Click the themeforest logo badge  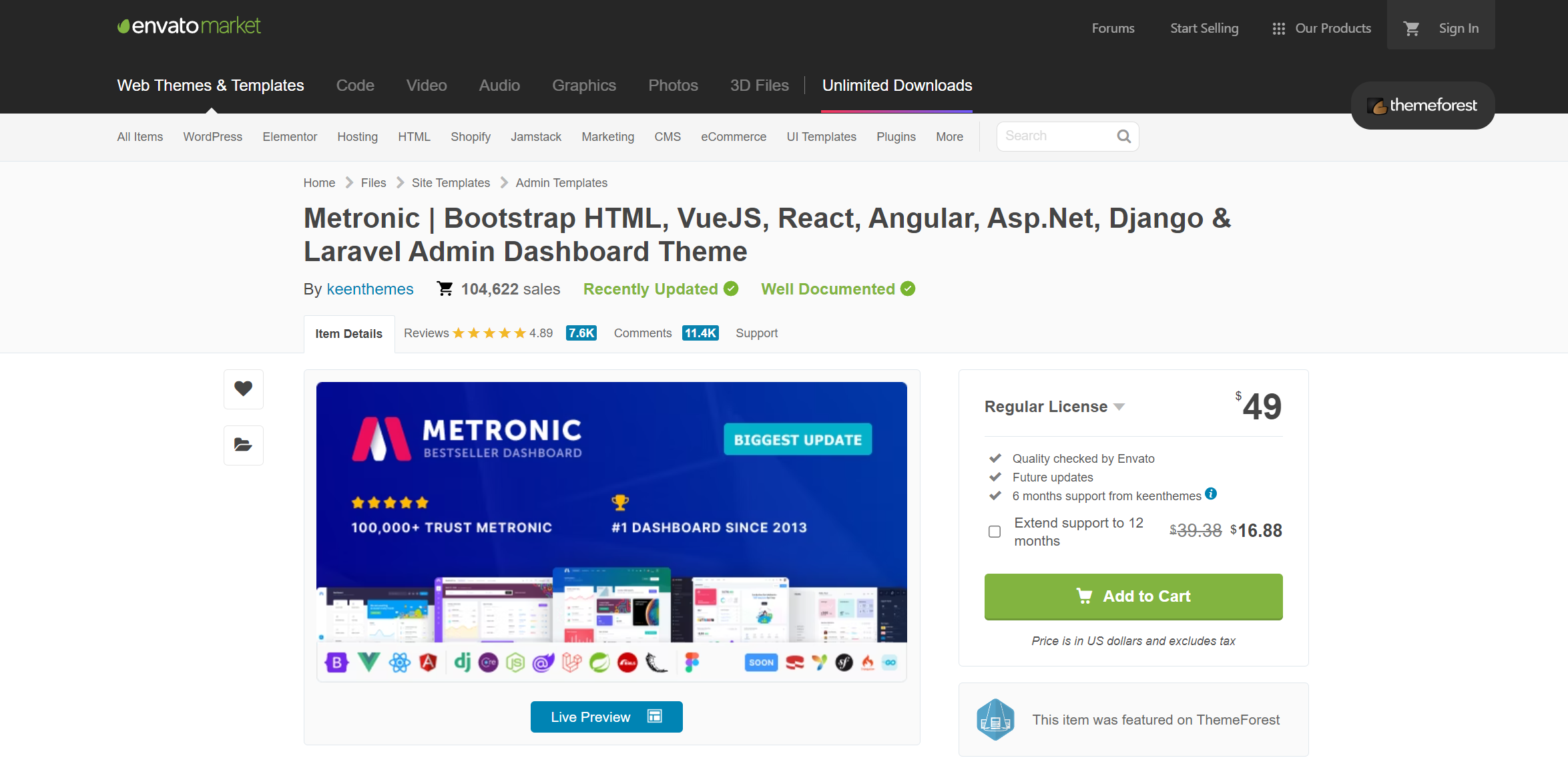point(1422,106)
